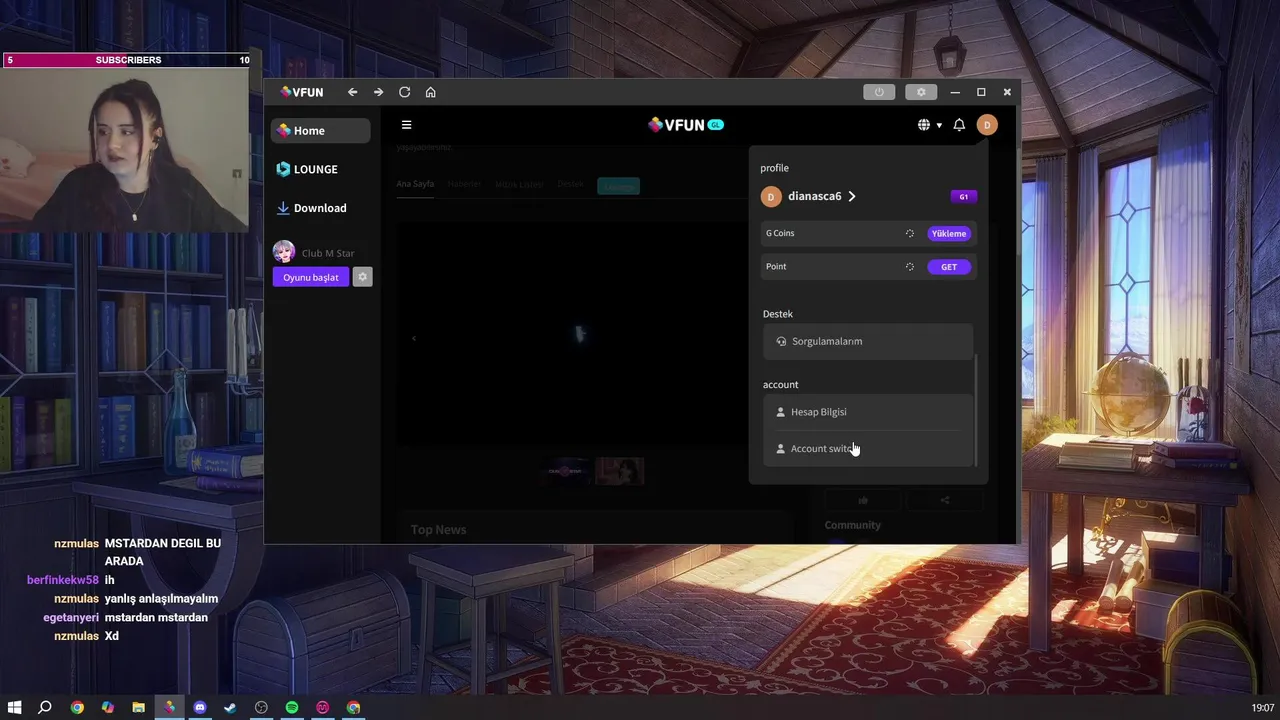Open language globe selector
The width and height of the screenshot is (1280, 720).
929,125
